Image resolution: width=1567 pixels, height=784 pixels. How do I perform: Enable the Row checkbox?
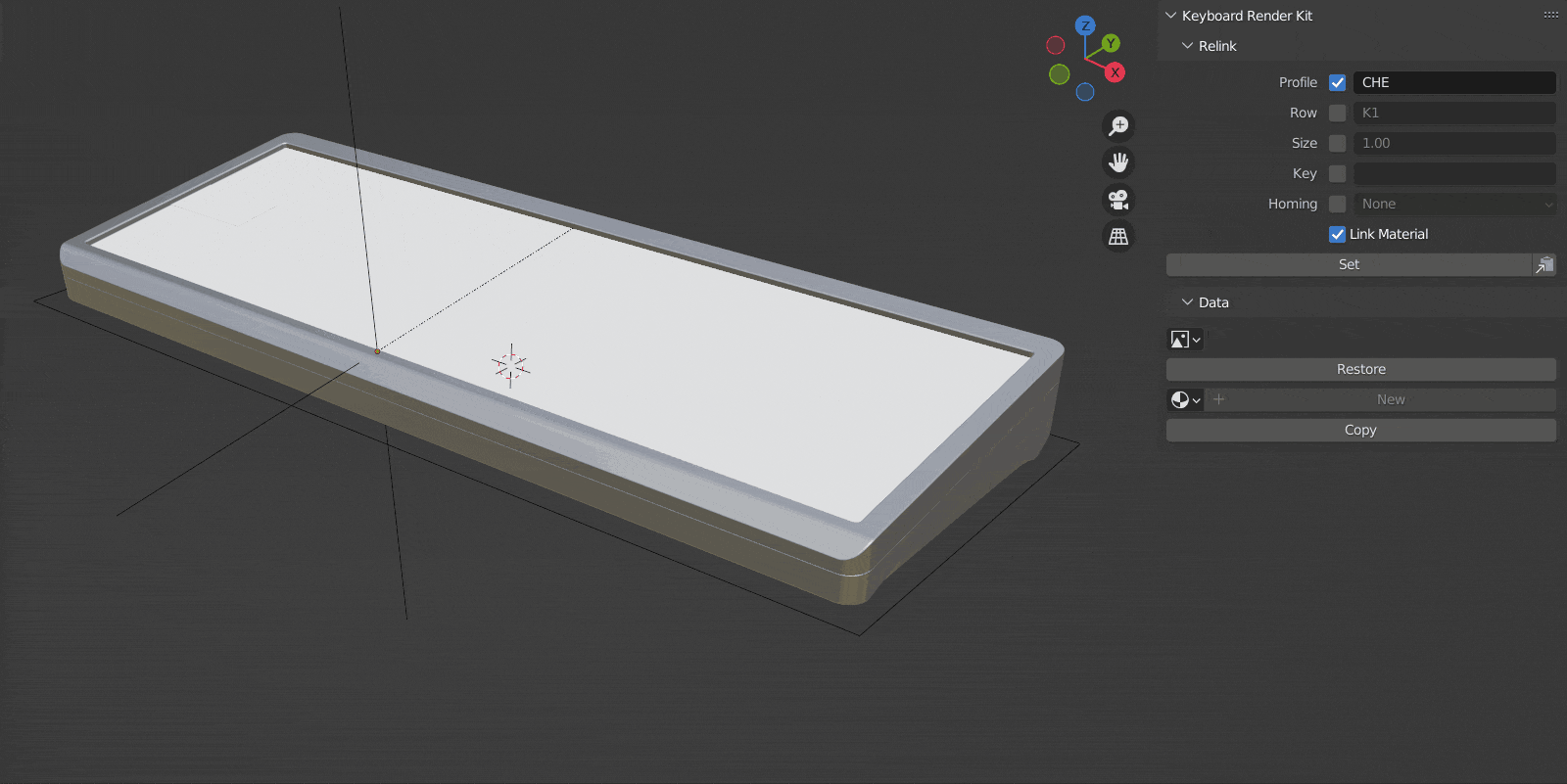coord(1337,113)
